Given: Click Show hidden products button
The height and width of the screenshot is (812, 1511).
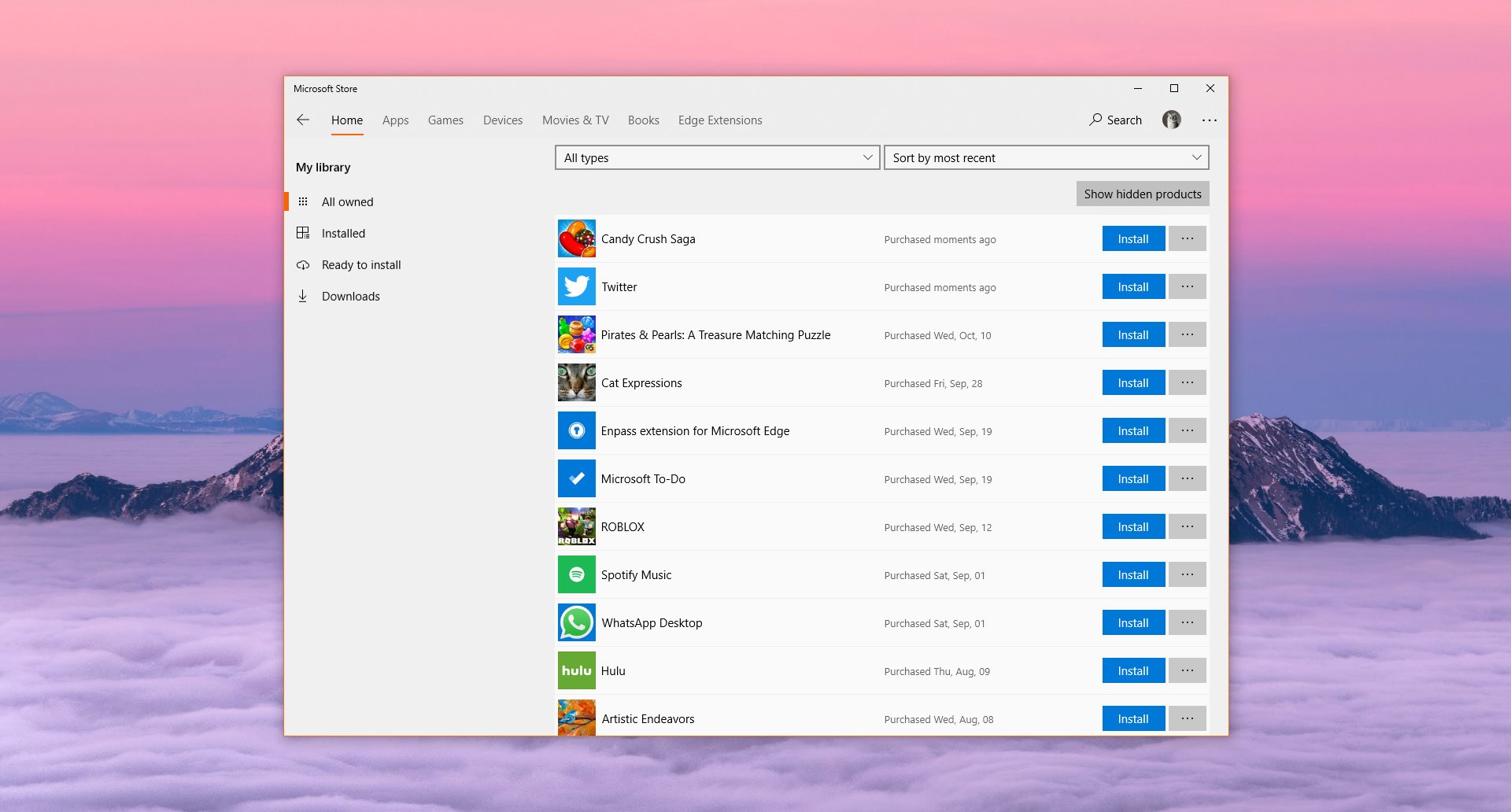Looking at the screenshot, I should point(1143,194).
